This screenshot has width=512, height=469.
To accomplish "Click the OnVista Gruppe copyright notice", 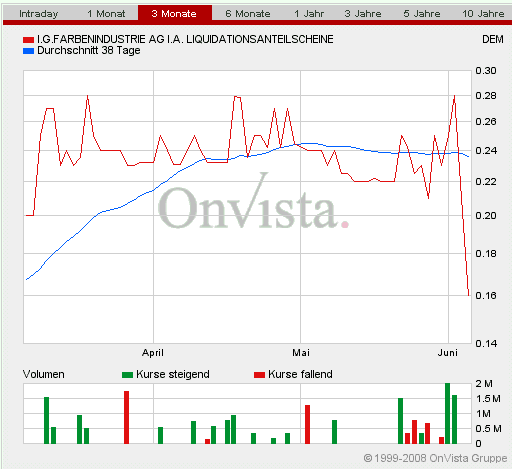I will click(x=435, y=458).
